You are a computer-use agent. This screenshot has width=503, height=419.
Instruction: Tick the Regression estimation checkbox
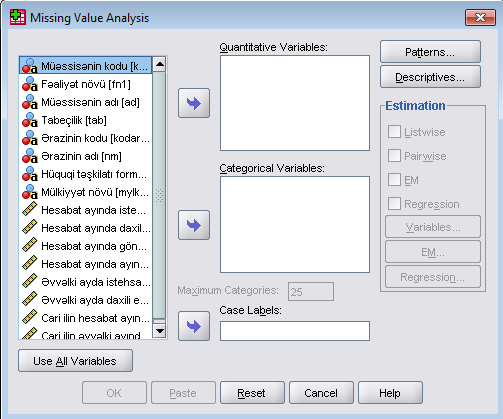[394, 204]
